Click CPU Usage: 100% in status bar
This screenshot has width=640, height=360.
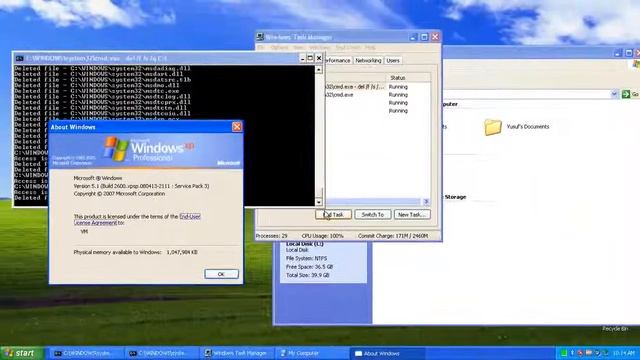click(x=323, y=236)
